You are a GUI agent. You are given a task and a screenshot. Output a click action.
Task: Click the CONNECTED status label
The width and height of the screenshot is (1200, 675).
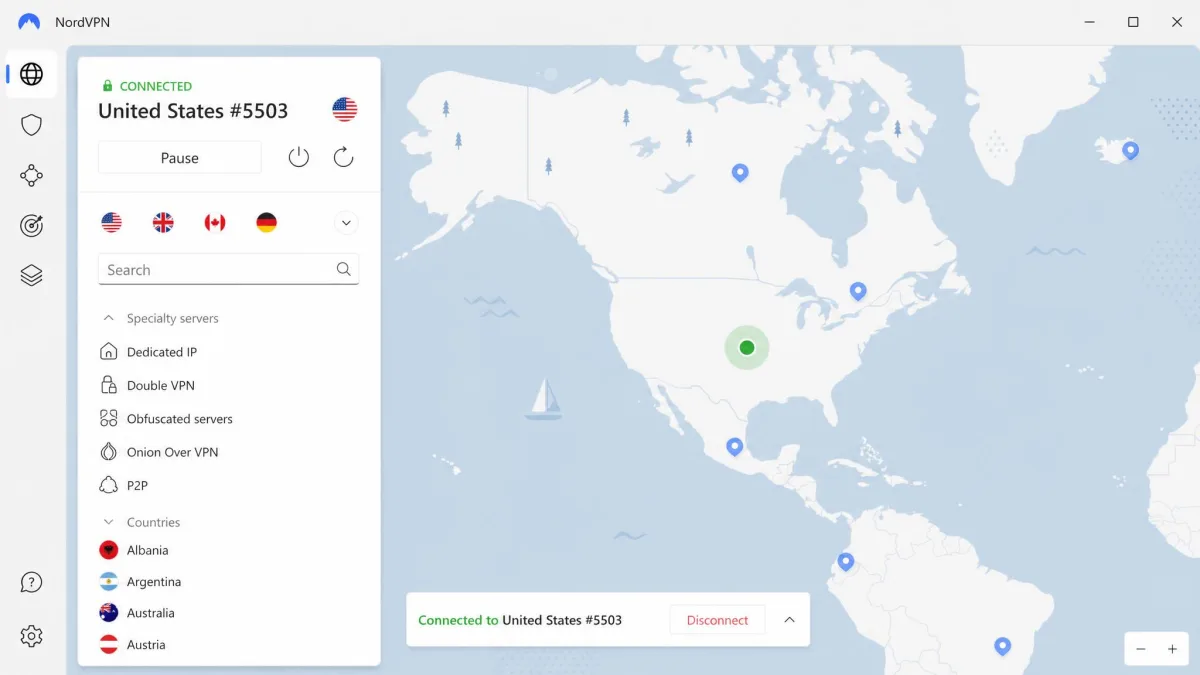pos(155,86)
